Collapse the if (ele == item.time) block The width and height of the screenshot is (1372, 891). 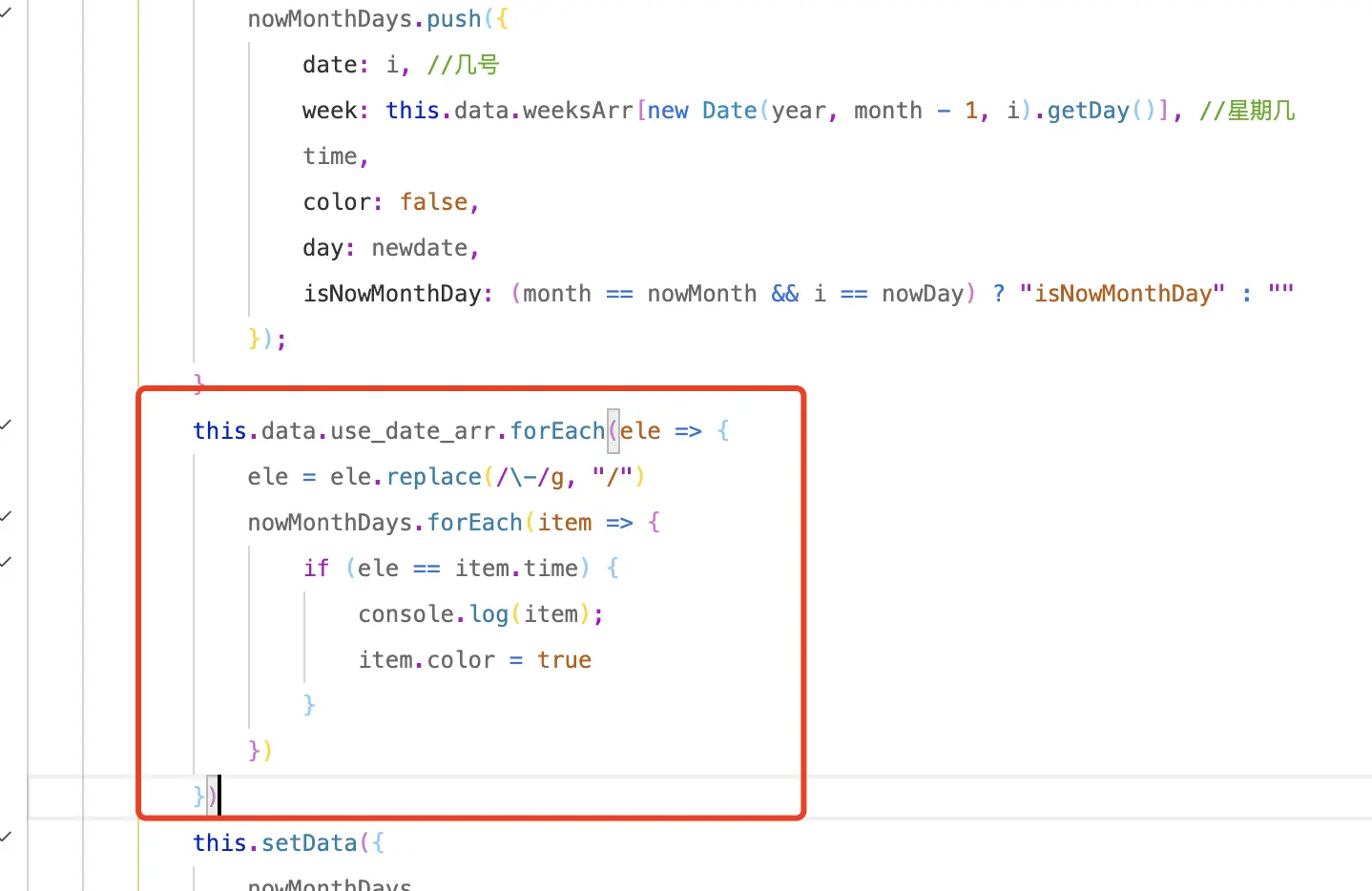tap(6, 562)
